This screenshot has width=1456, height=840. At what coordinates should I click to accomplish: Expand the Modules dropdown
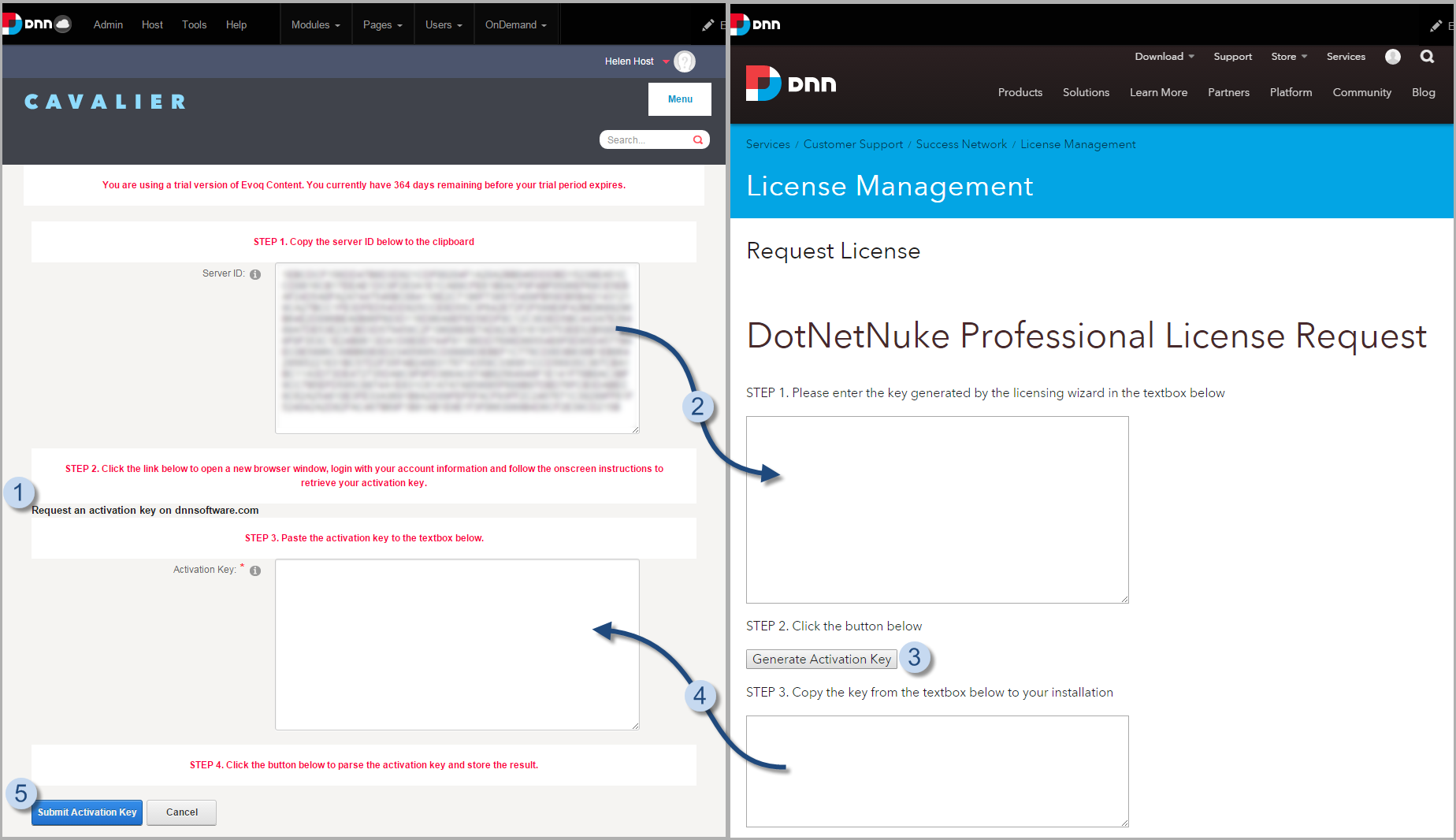[x=316, y=24]
